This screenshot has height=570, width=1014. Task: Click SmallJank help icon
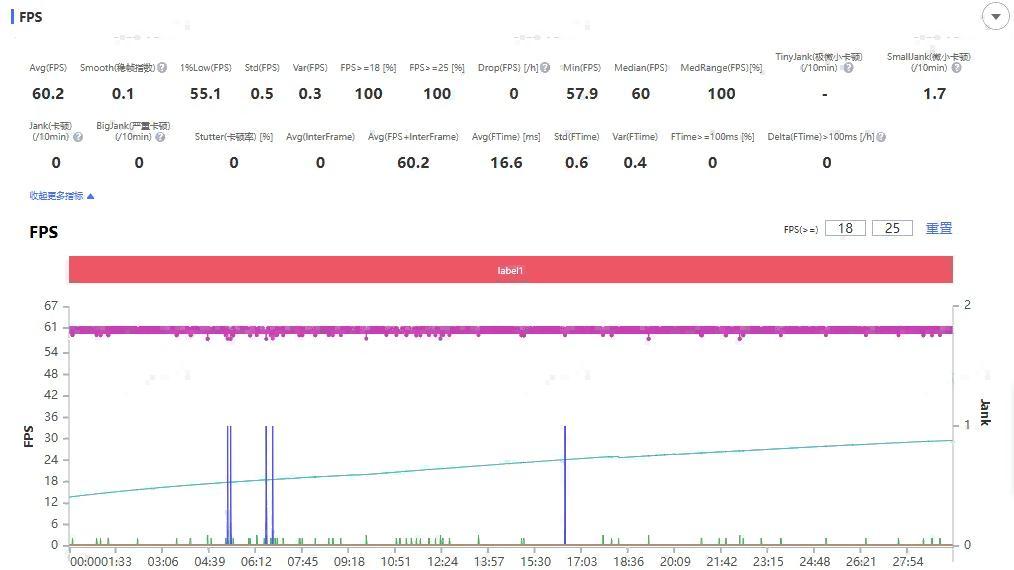coord(956,68)
